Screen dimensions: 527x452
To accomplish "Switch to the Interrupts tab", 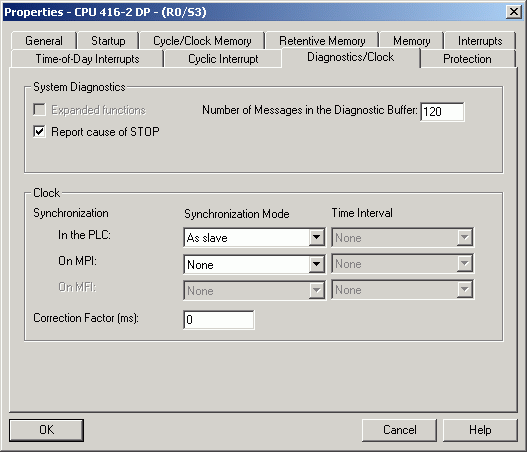I will [480, 41].
